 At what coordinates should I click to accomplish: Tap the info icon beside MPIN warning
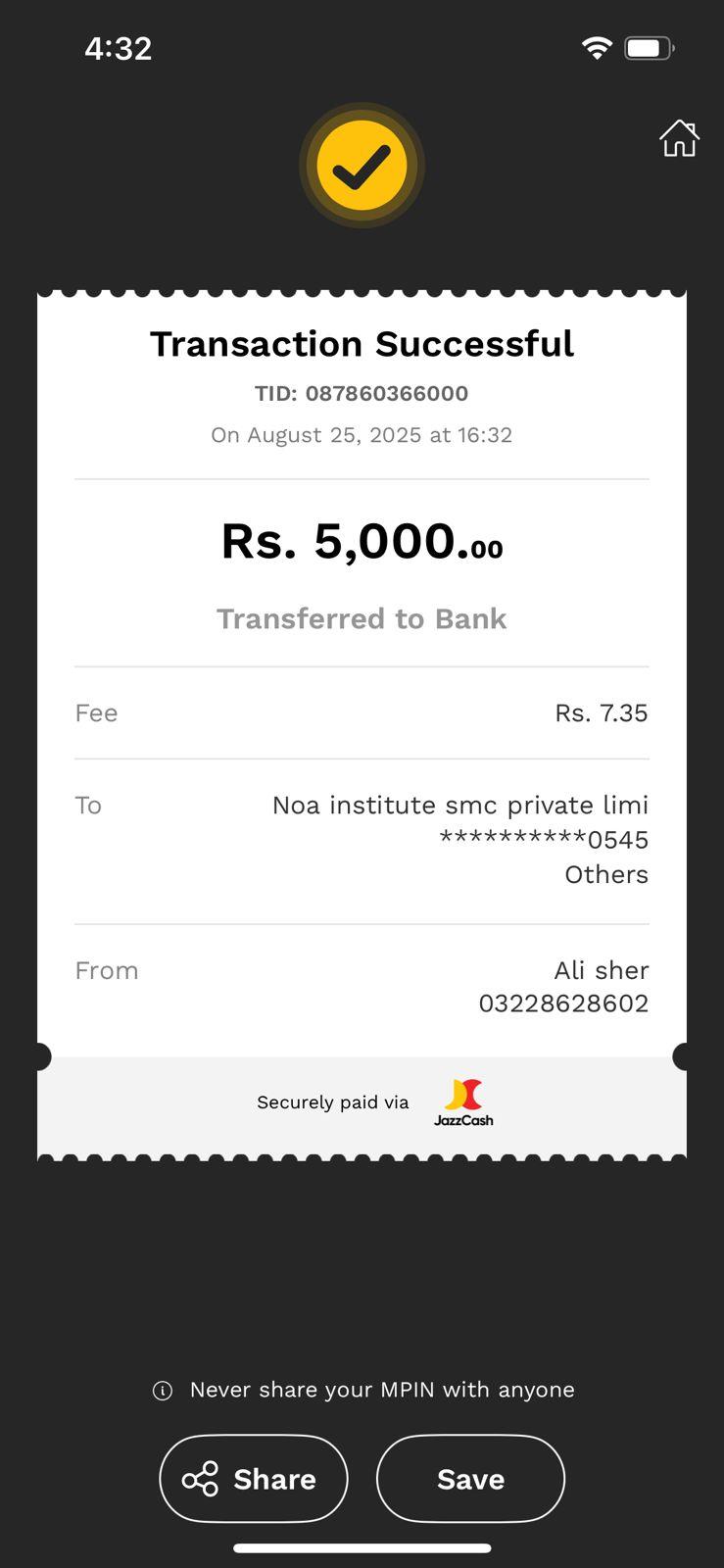tap(163, 1391)
